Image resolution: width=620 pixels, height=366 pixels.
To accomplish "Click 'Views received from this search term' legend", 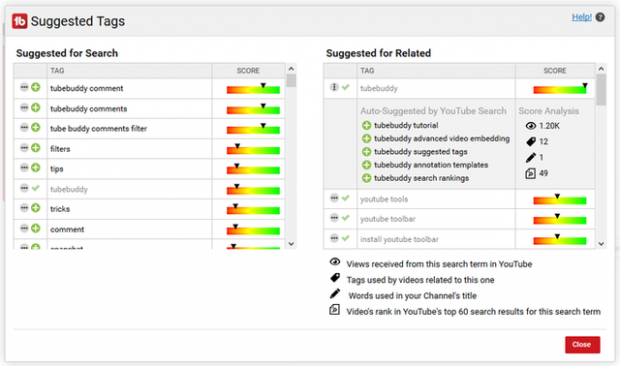I will [439, 264].
